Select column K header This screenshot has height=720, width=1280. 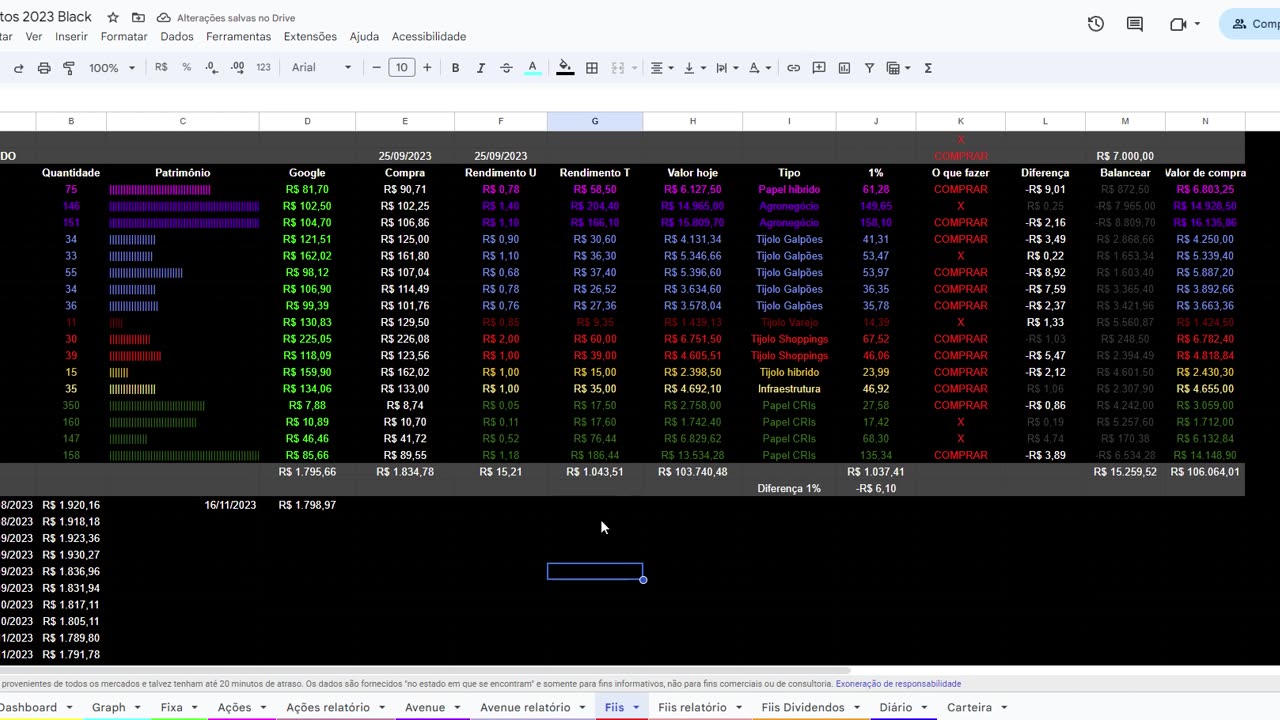[x=961, y=121]
